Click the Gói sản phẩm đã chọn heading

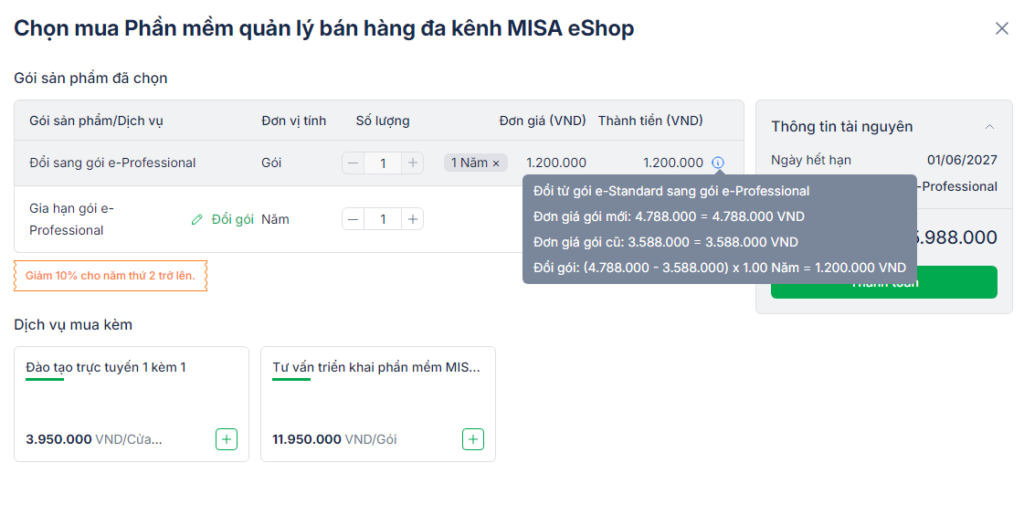(x=91, y=78)
